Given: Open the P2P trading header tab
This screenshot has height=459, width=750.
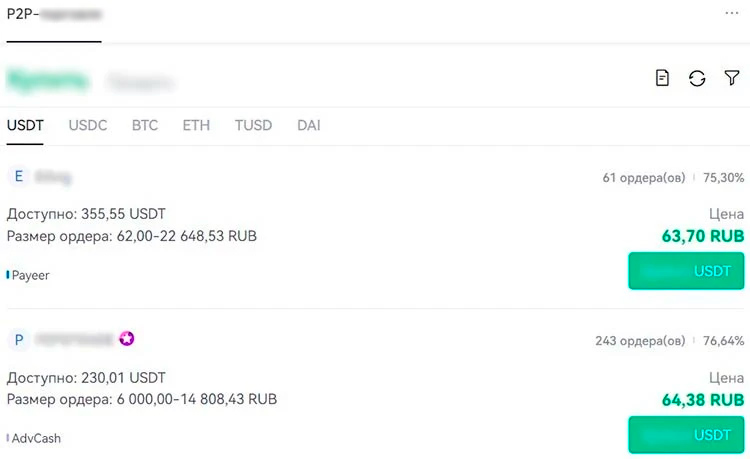Looking at the screenshot, I should [54, 16].
